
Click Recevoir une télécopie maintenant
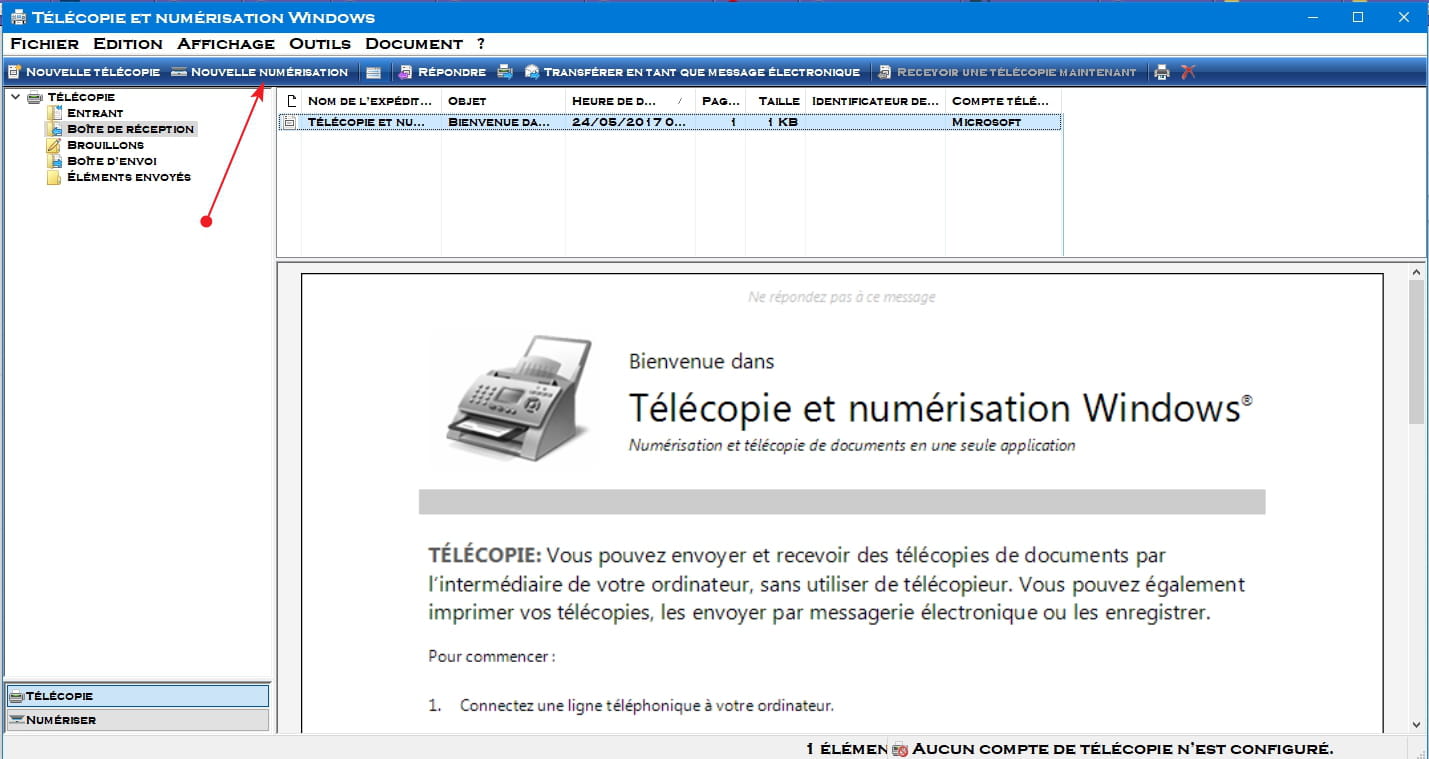pyautogui.click(x=1007, y=72)
